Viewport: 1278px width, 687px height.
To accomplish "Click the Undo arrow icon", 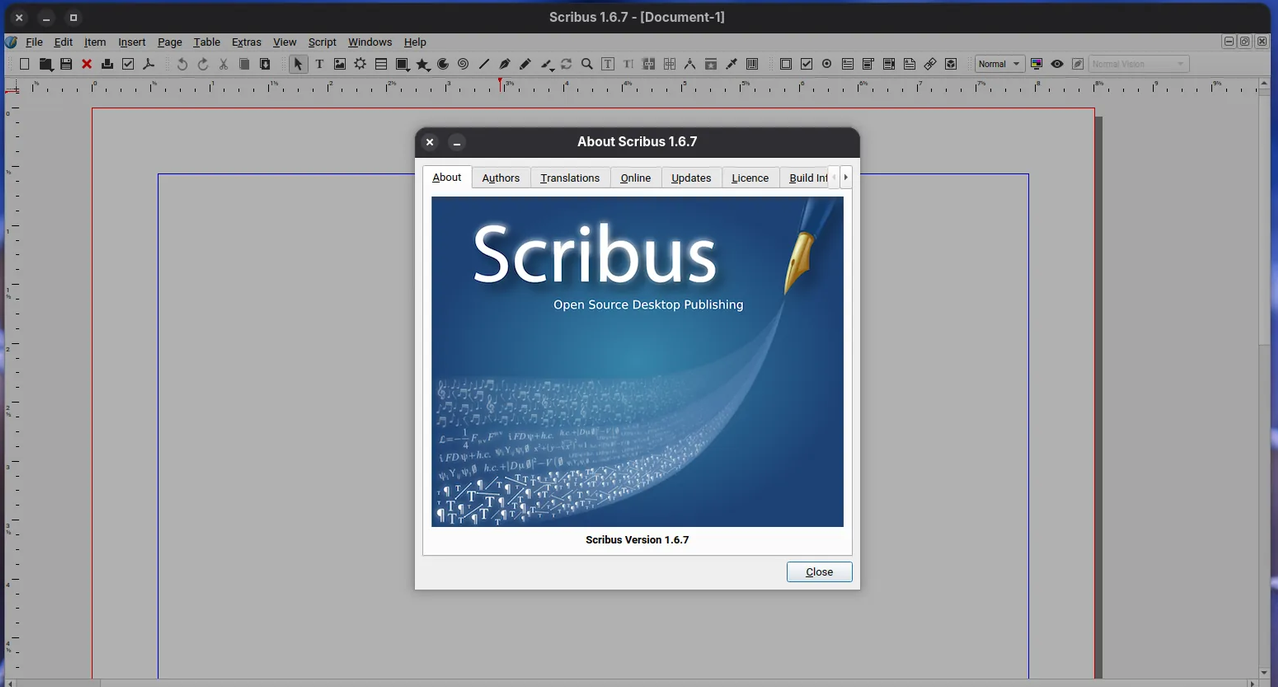I will point(182,64).
